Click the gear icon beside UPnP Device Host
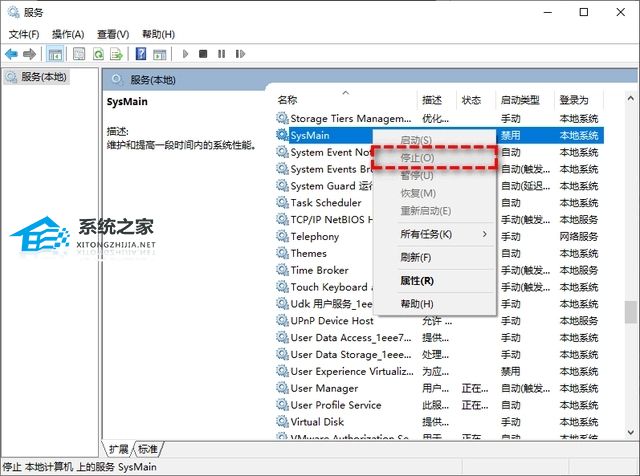The height and width of the screenshot is (476, 640). pyautogui.click(x=282, y=320)
